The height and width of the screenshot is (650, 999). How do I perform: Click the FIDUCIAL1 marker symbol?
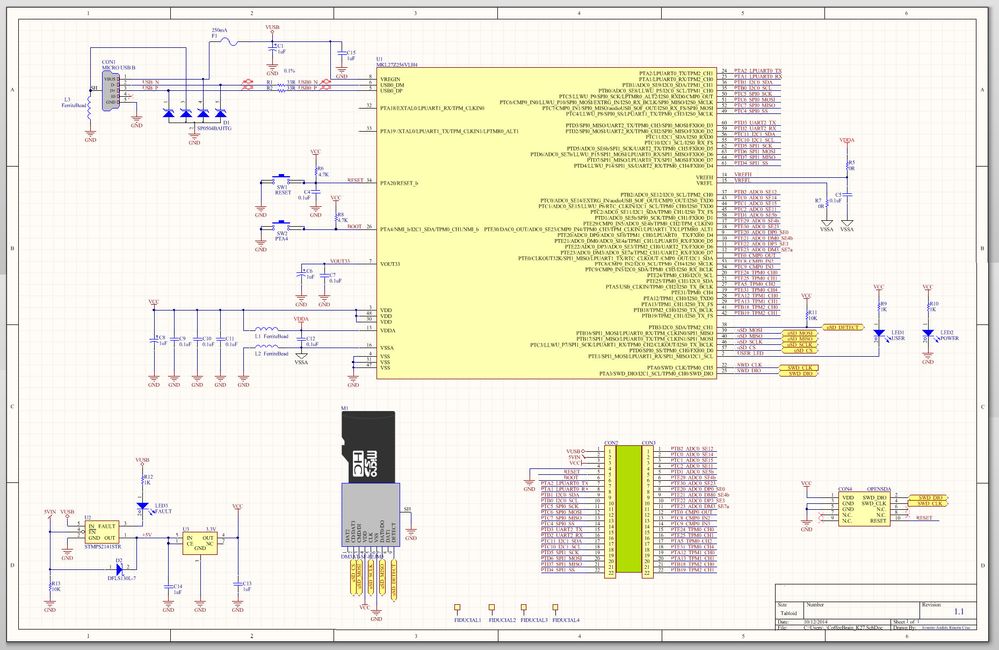click(457, 608)
